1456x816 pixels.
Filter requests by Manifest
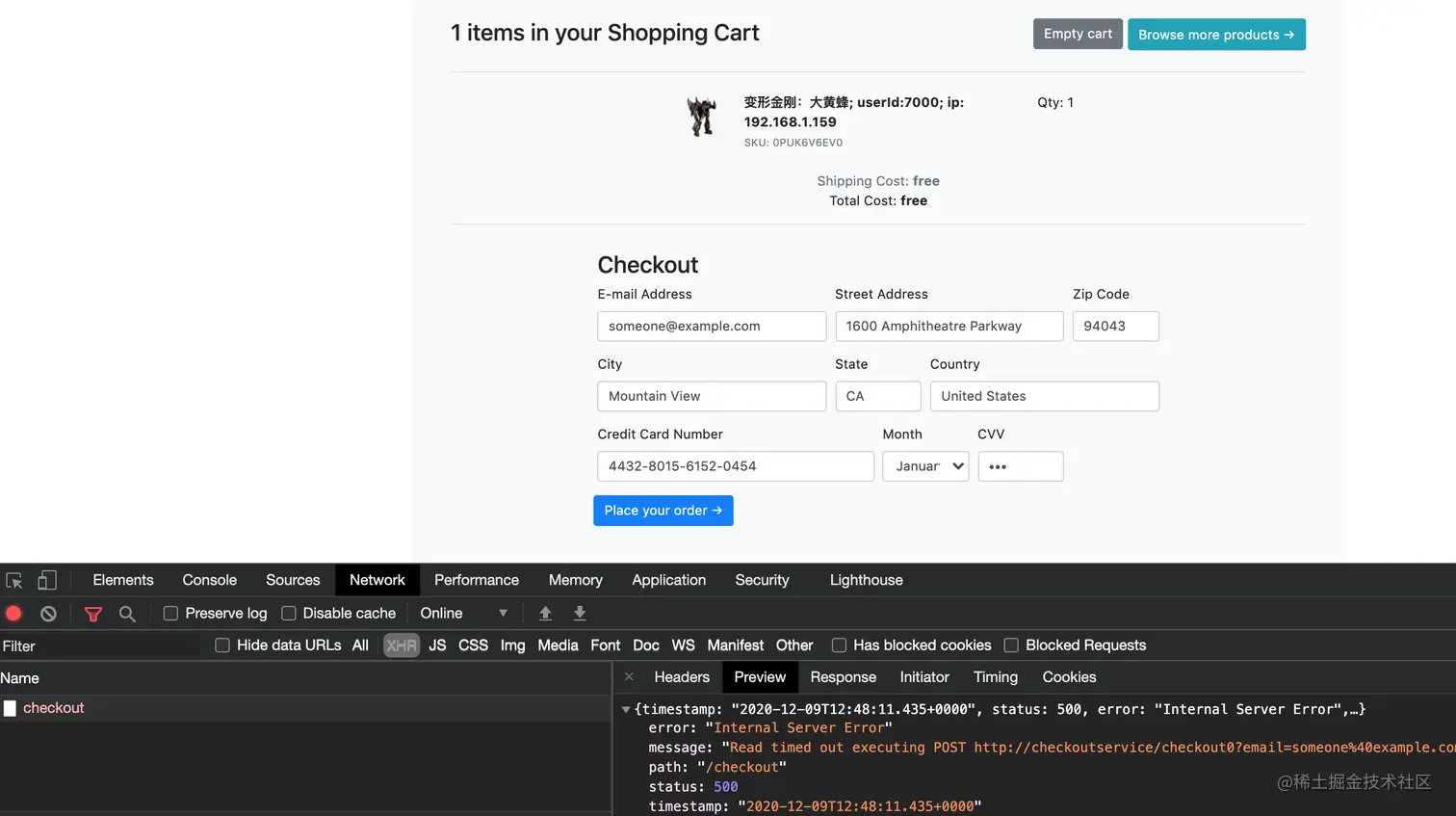736,645
